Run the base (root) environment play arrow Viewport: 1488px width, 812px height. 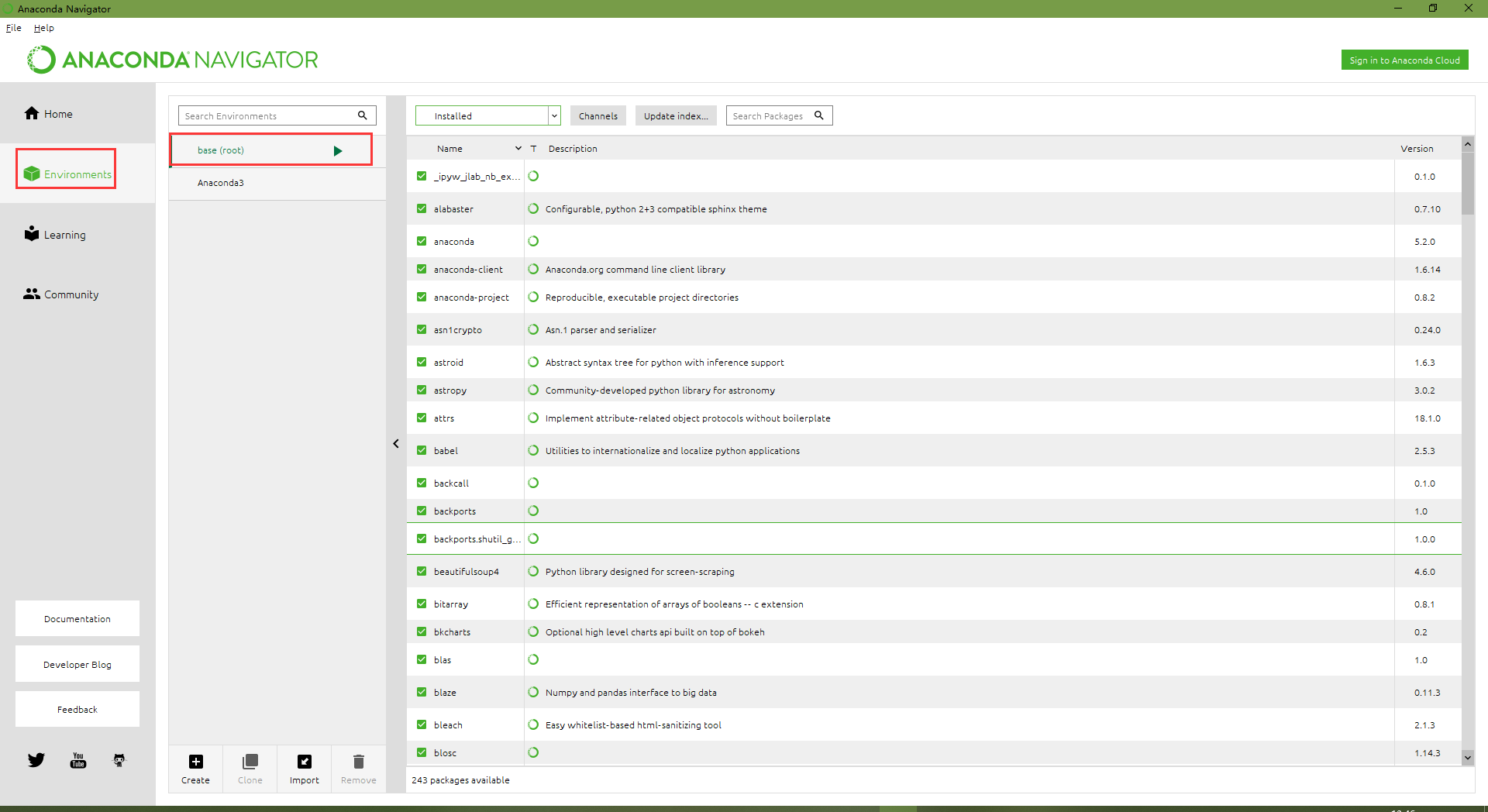[x=338, y=151]
